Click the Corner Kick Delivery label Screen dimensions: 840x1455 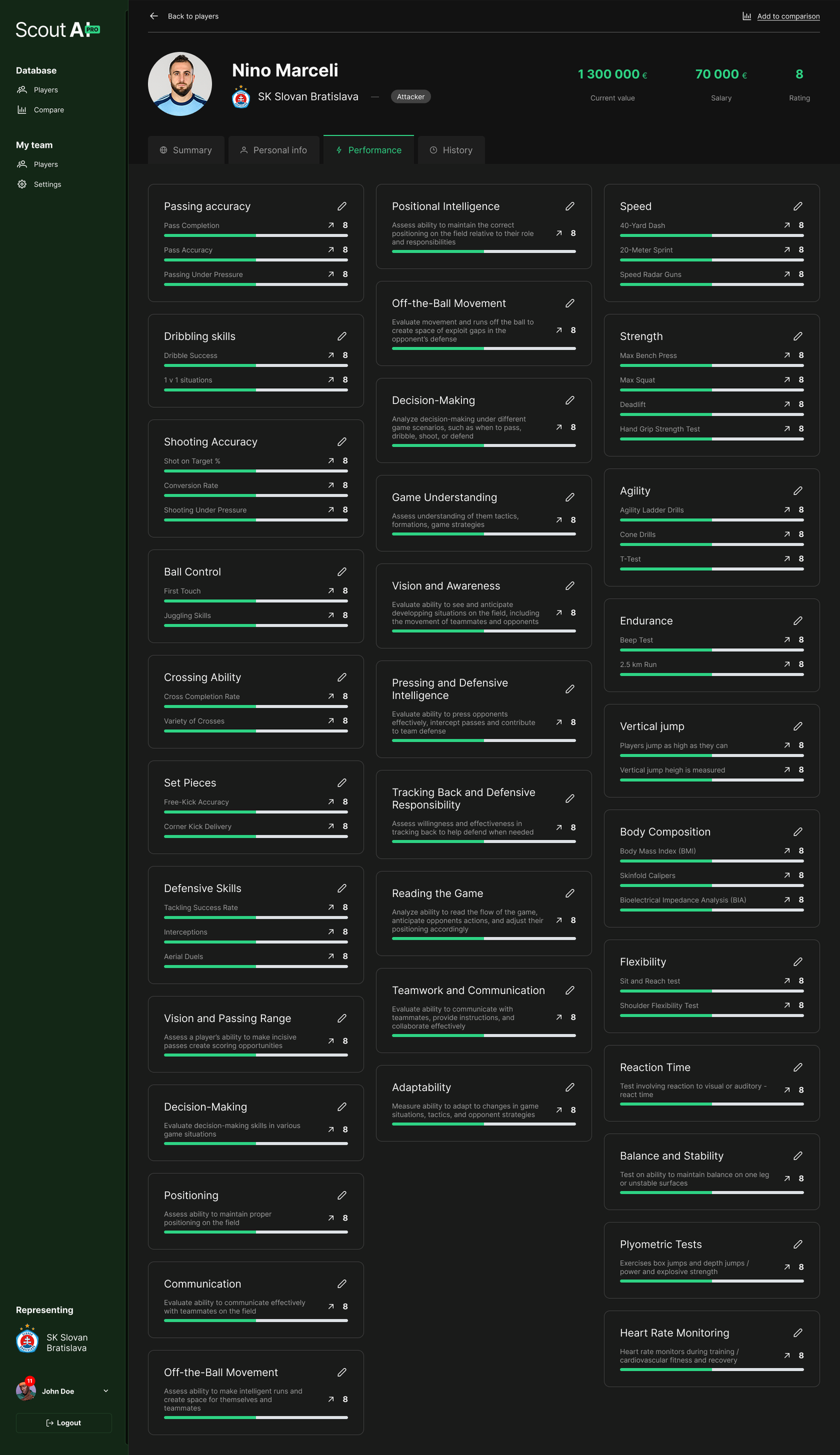[197, 826]
